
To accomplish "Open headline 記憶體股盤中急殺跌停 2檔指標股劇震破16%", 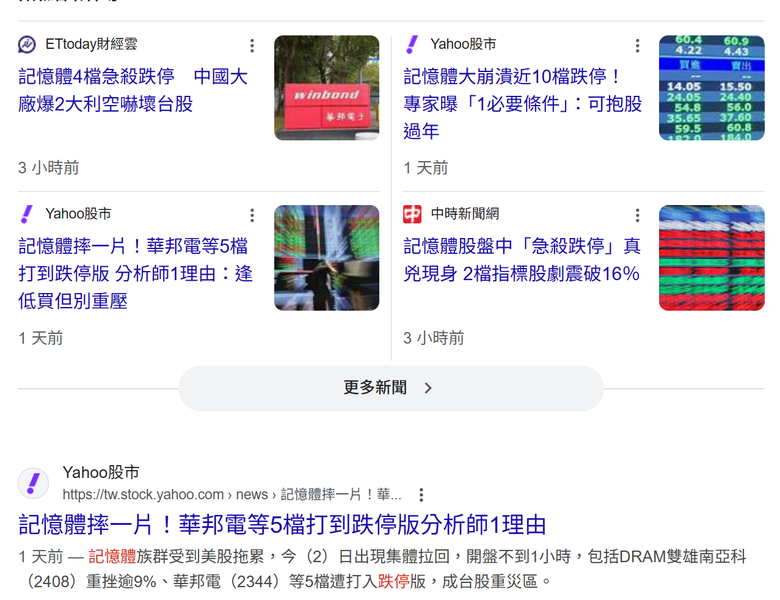I will point(522,260).
